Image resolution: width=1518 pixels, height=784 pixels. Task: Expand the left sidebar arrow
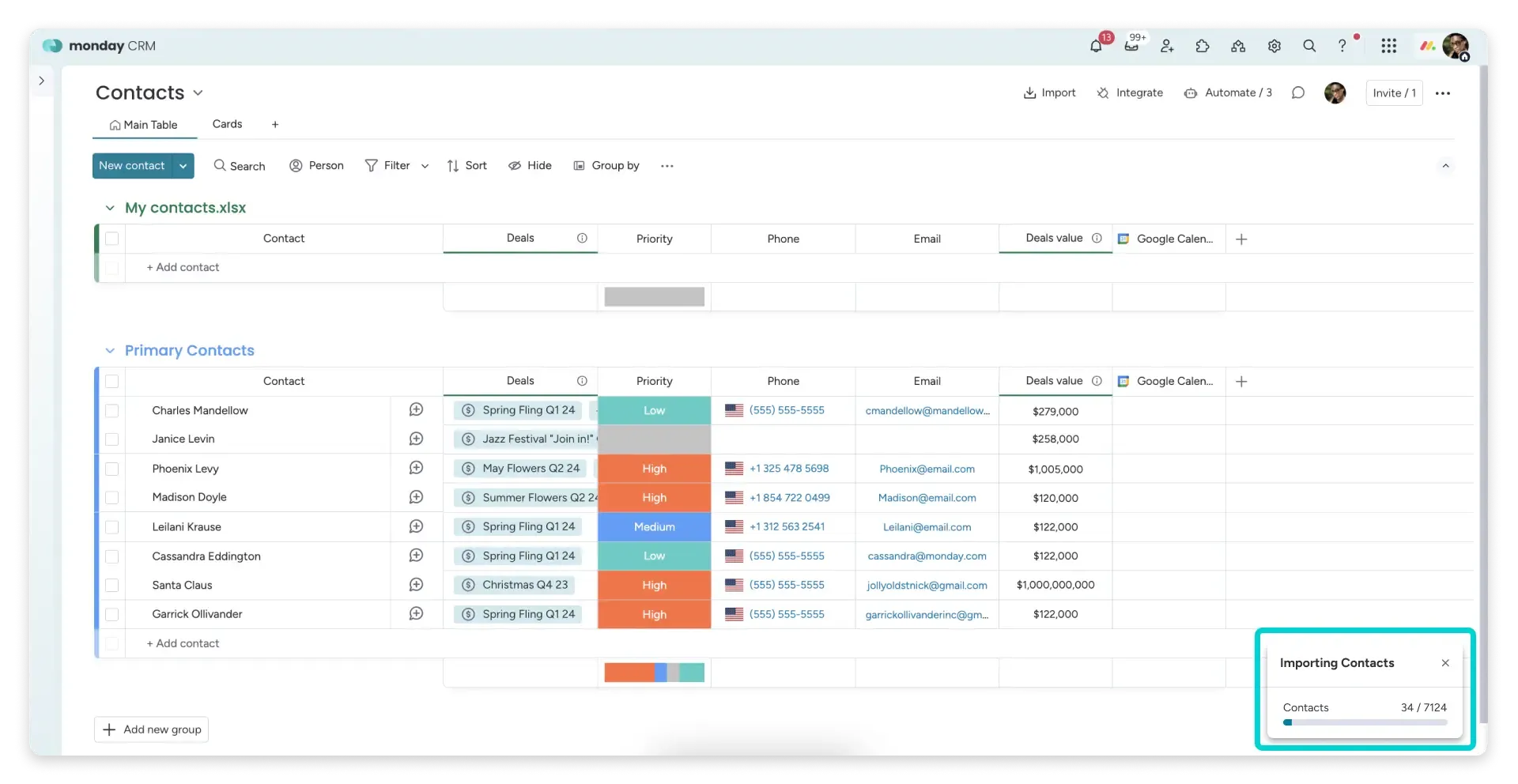pyautogui.click(x=42, y=81)
